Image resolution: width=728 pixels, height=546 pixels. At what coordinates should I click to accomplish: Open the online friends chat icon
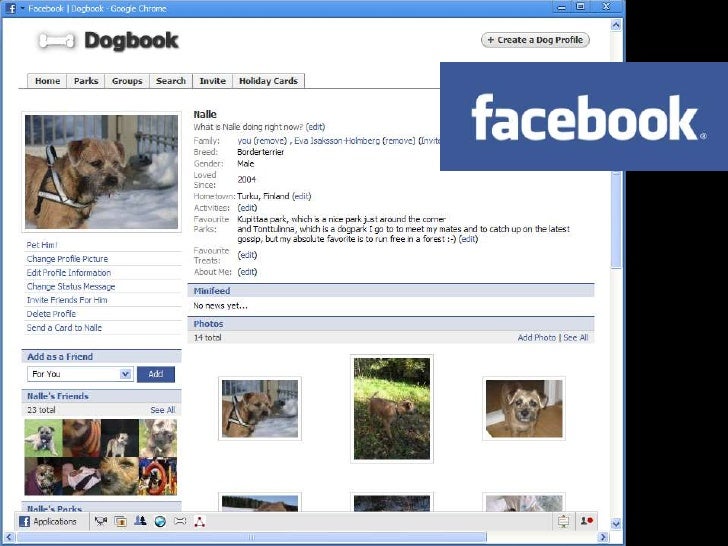(x=586, y=521)
